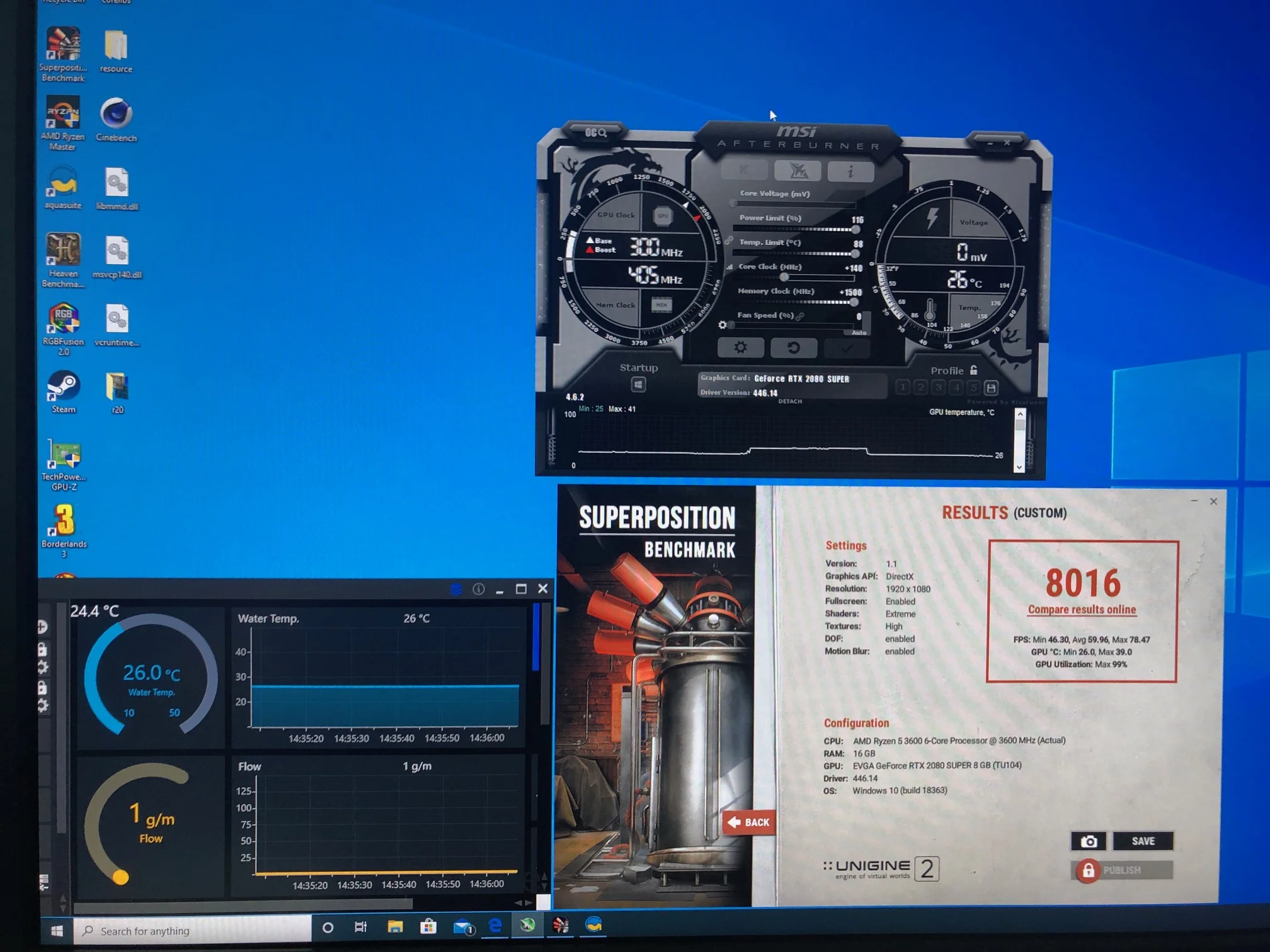1270x952 pixels.
Task: Select the libmmd.dll file icon
Action: coord(117,189)
